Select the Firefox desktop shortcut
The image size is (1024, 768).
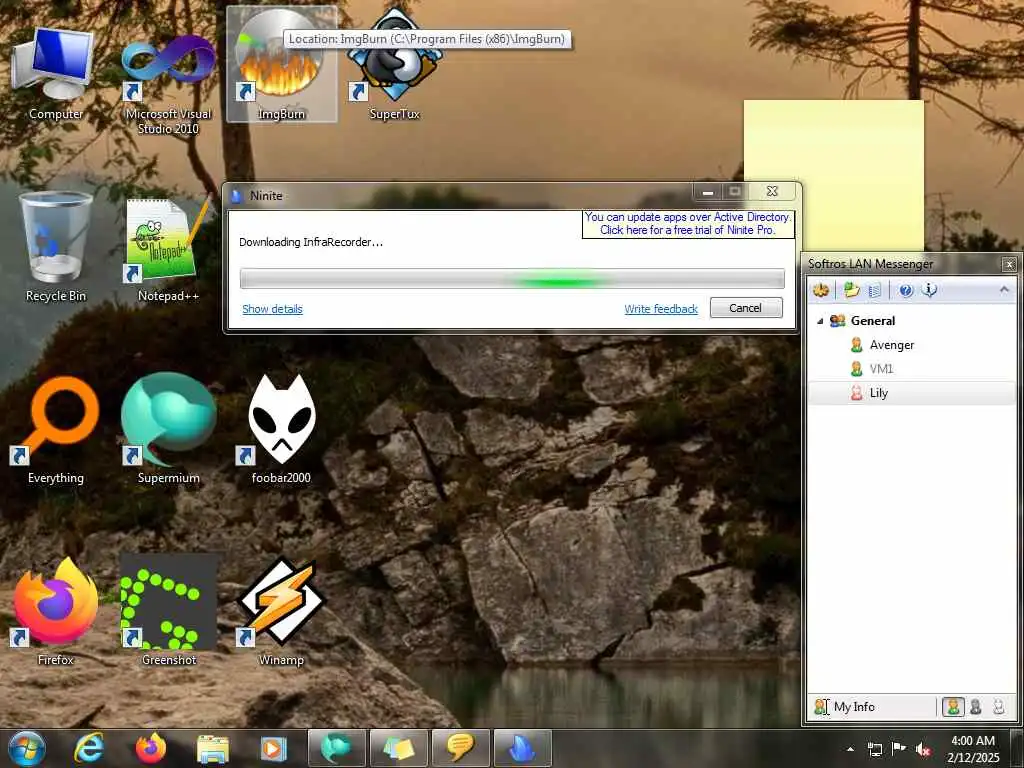[x=56, y=611]
